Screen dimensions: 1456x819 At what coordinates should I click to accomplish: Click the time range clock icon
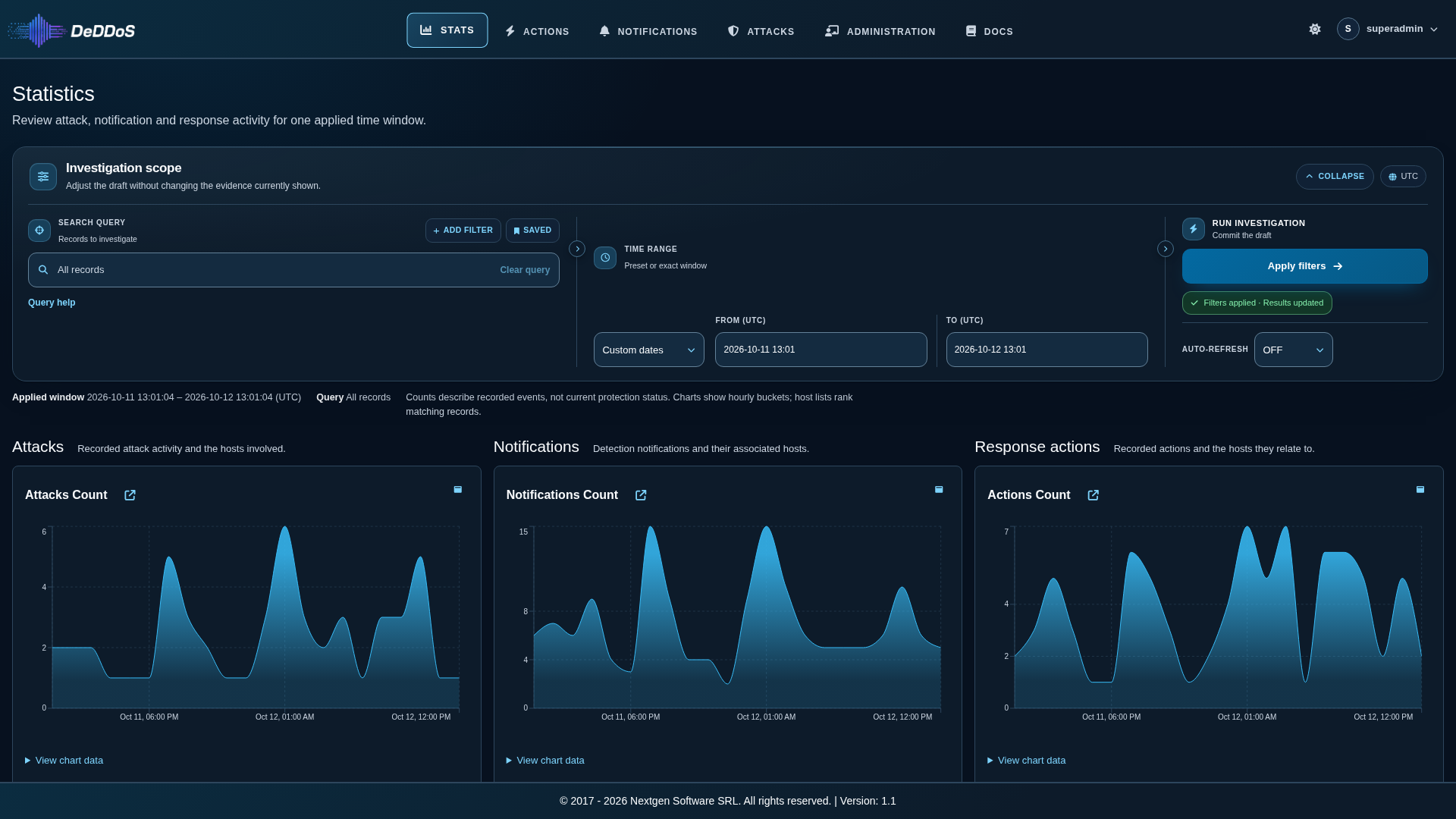(605, 258)
